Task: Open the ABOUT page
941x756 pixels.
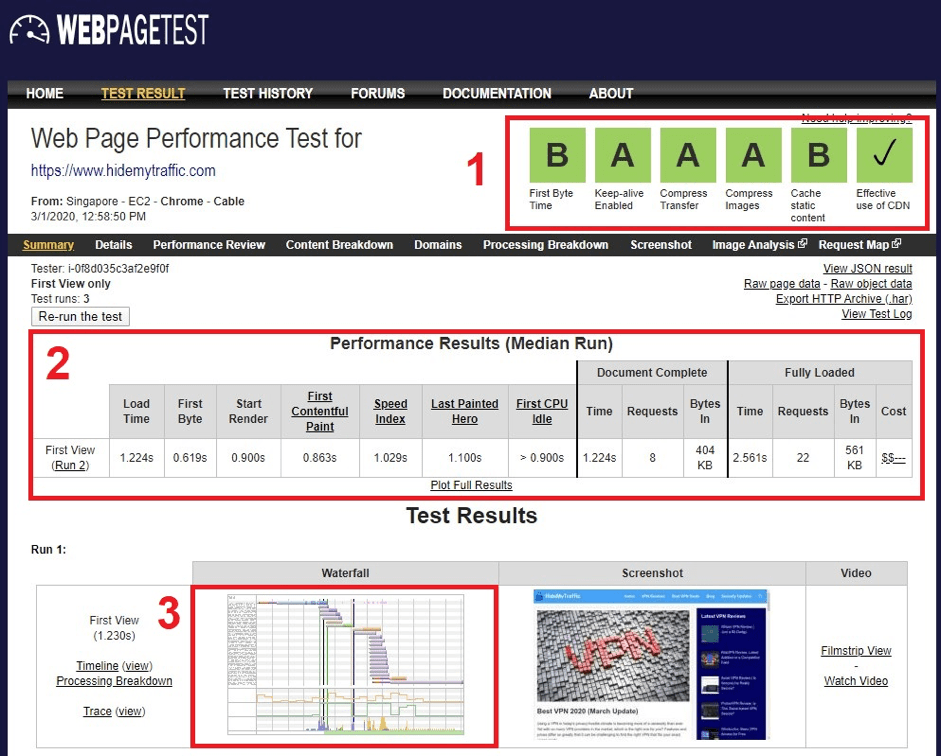Action: pos(611,94)
